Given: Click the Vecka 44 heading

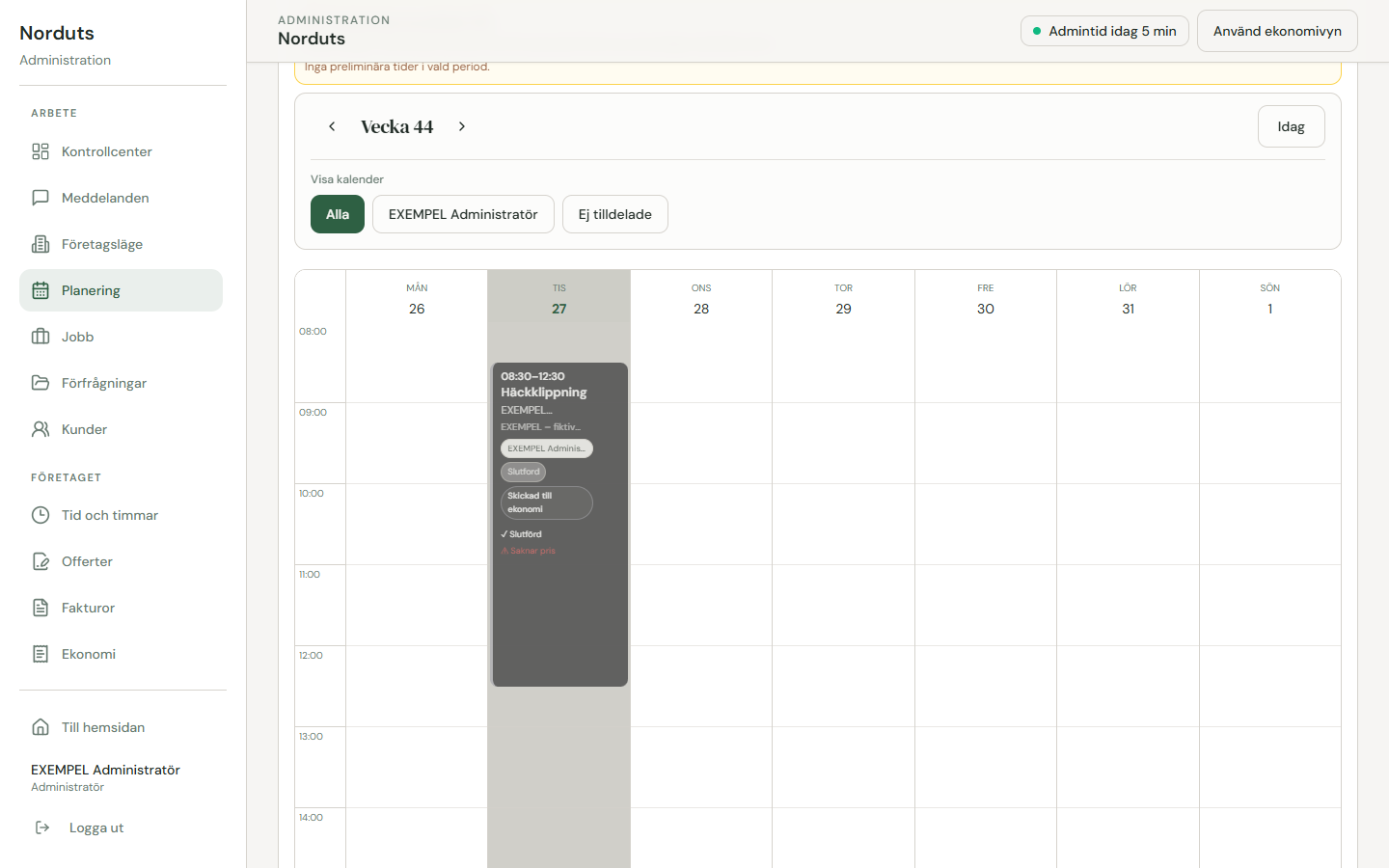Looking at the screenshot, I should click(x=397, y=126).
